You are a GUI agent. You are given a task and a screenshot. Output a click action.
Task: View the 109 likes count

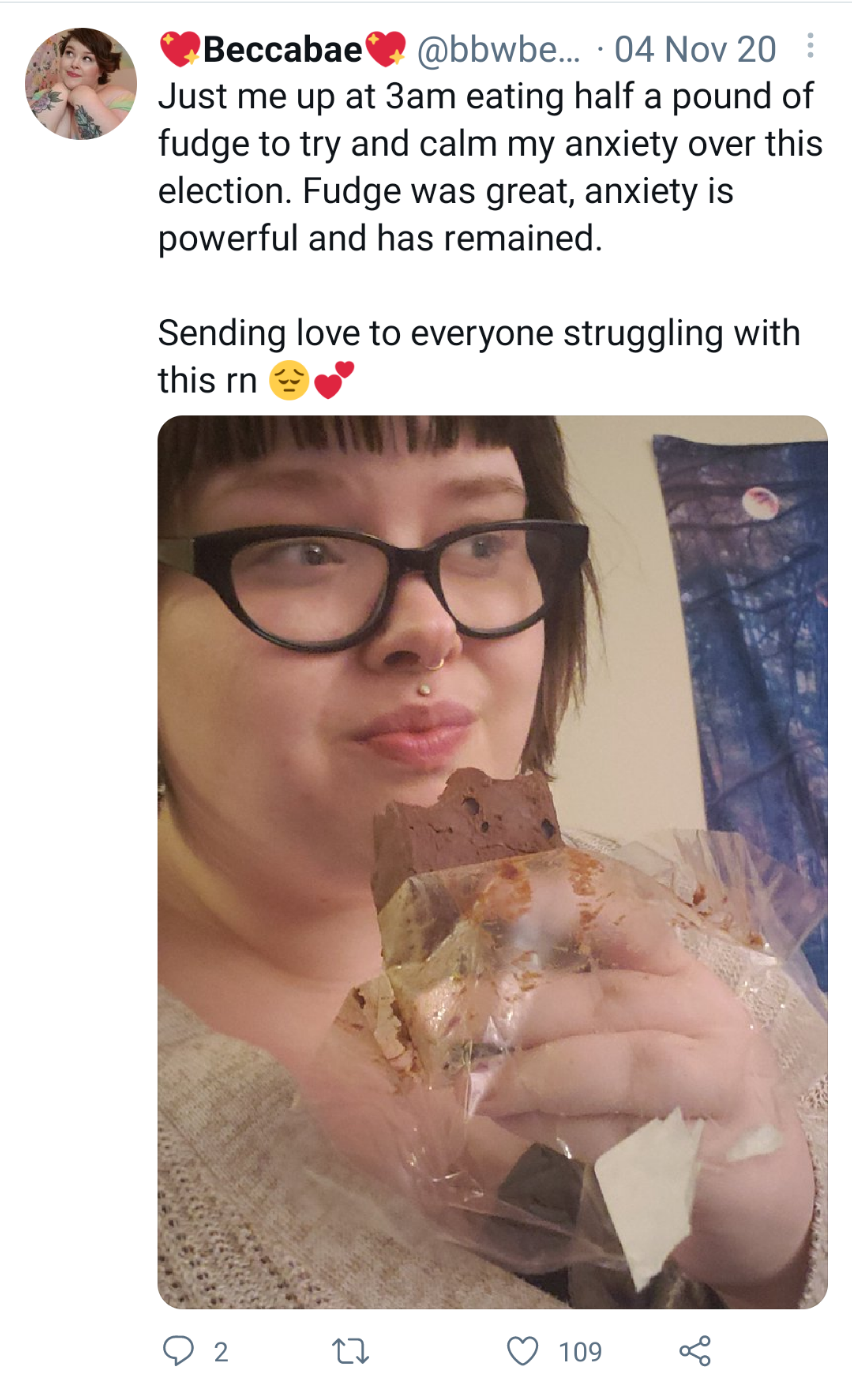(x=580, y=1353)
